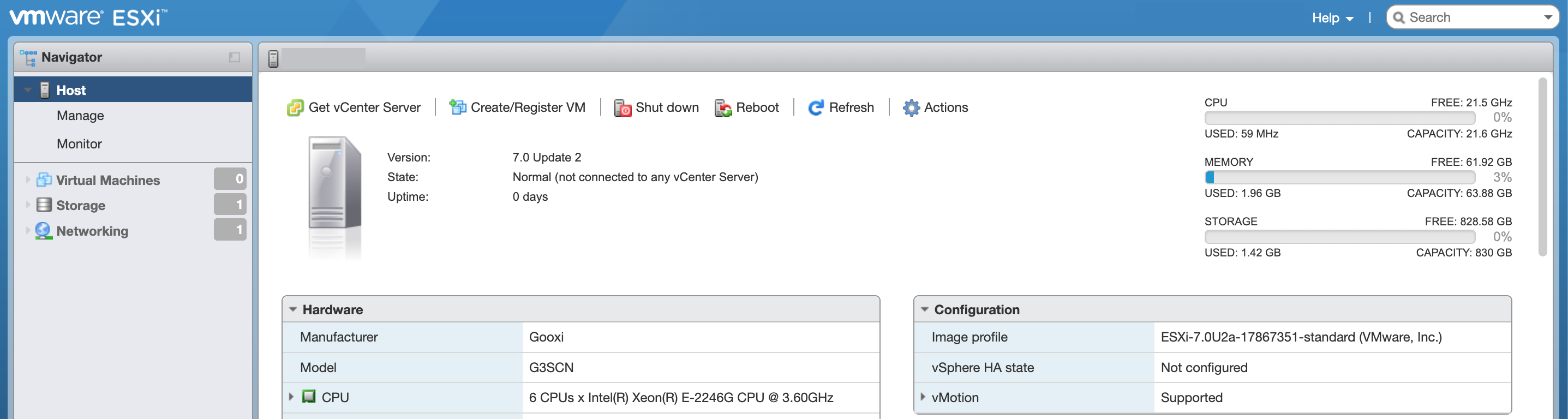Expand the vMotion configuration row

pyautogui.click(x=923, y=397)
